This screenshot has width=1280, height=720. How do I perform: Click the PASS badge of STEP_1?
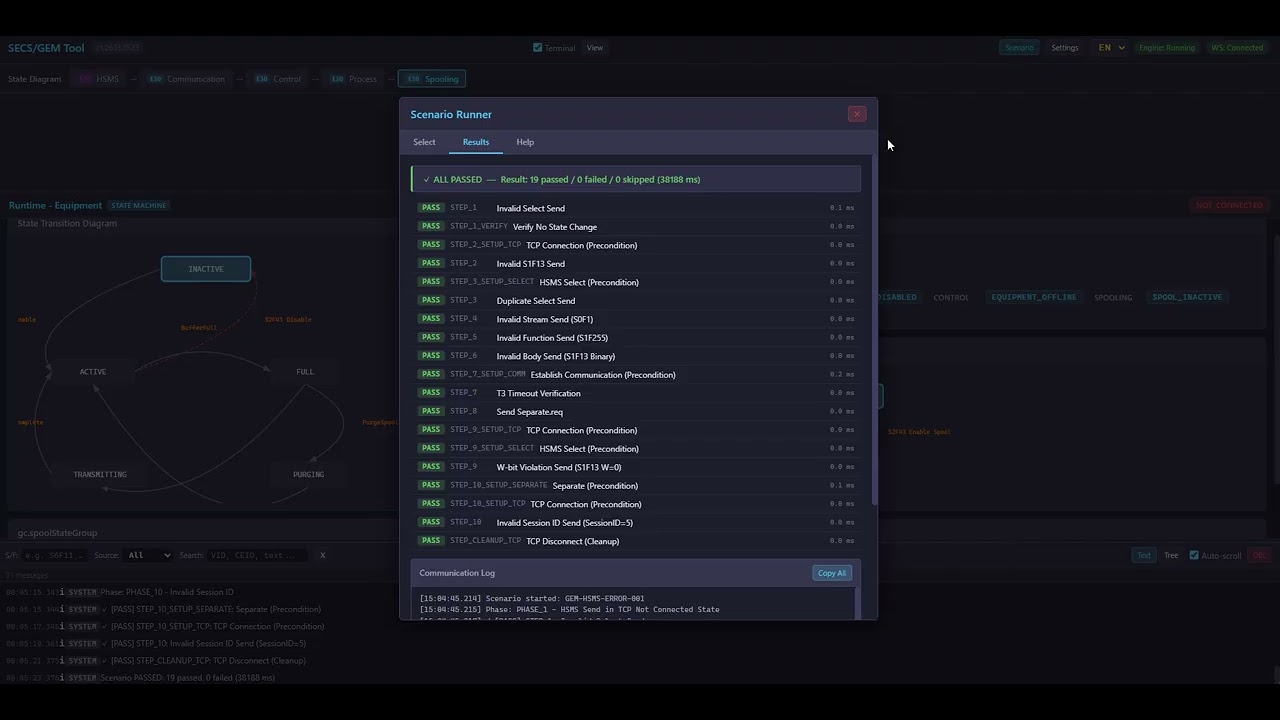coord(431,208)
